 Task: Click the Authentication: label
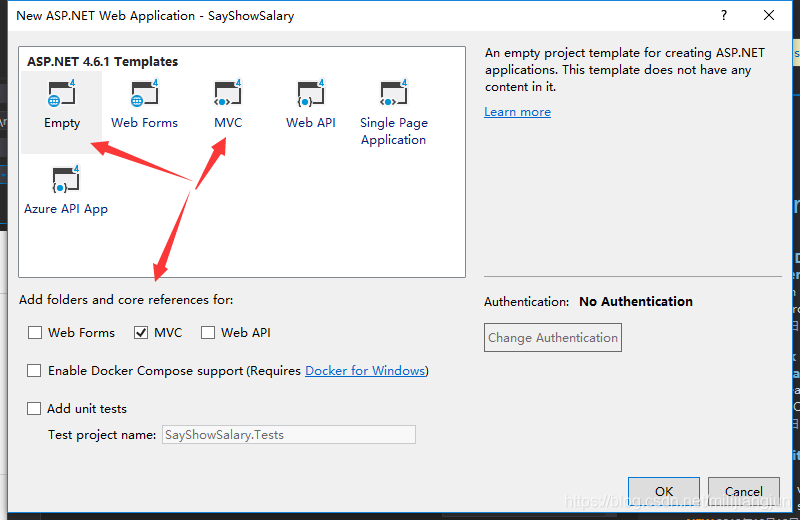click(527, 302)
